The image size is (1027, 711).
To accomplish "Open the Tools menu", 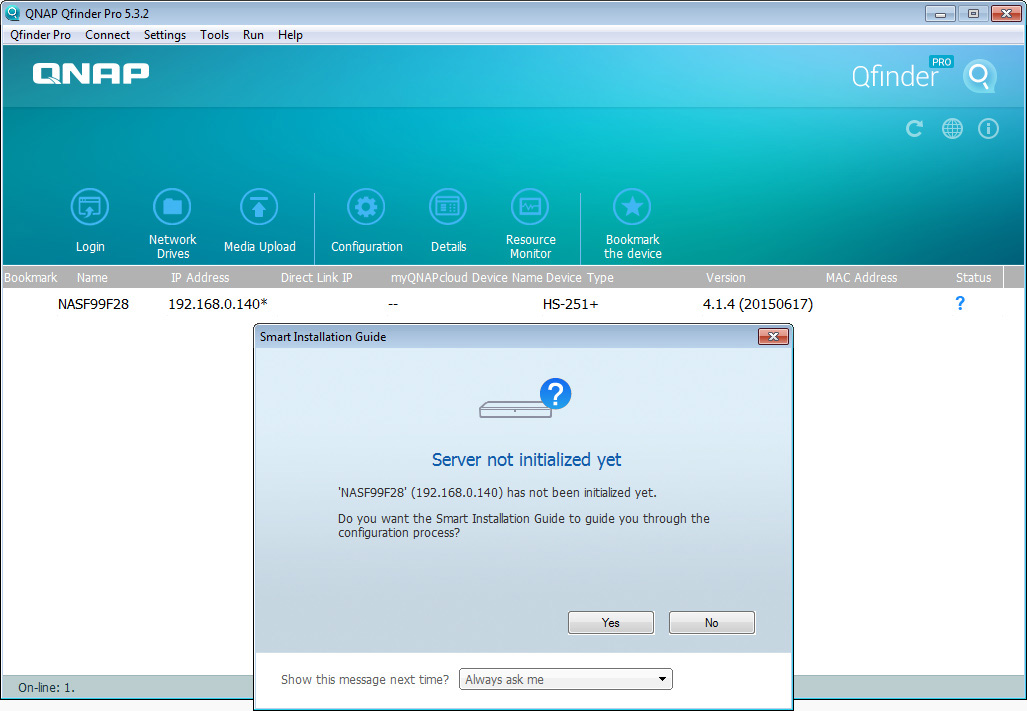I will pyautogui.click(x=214, y=35).
